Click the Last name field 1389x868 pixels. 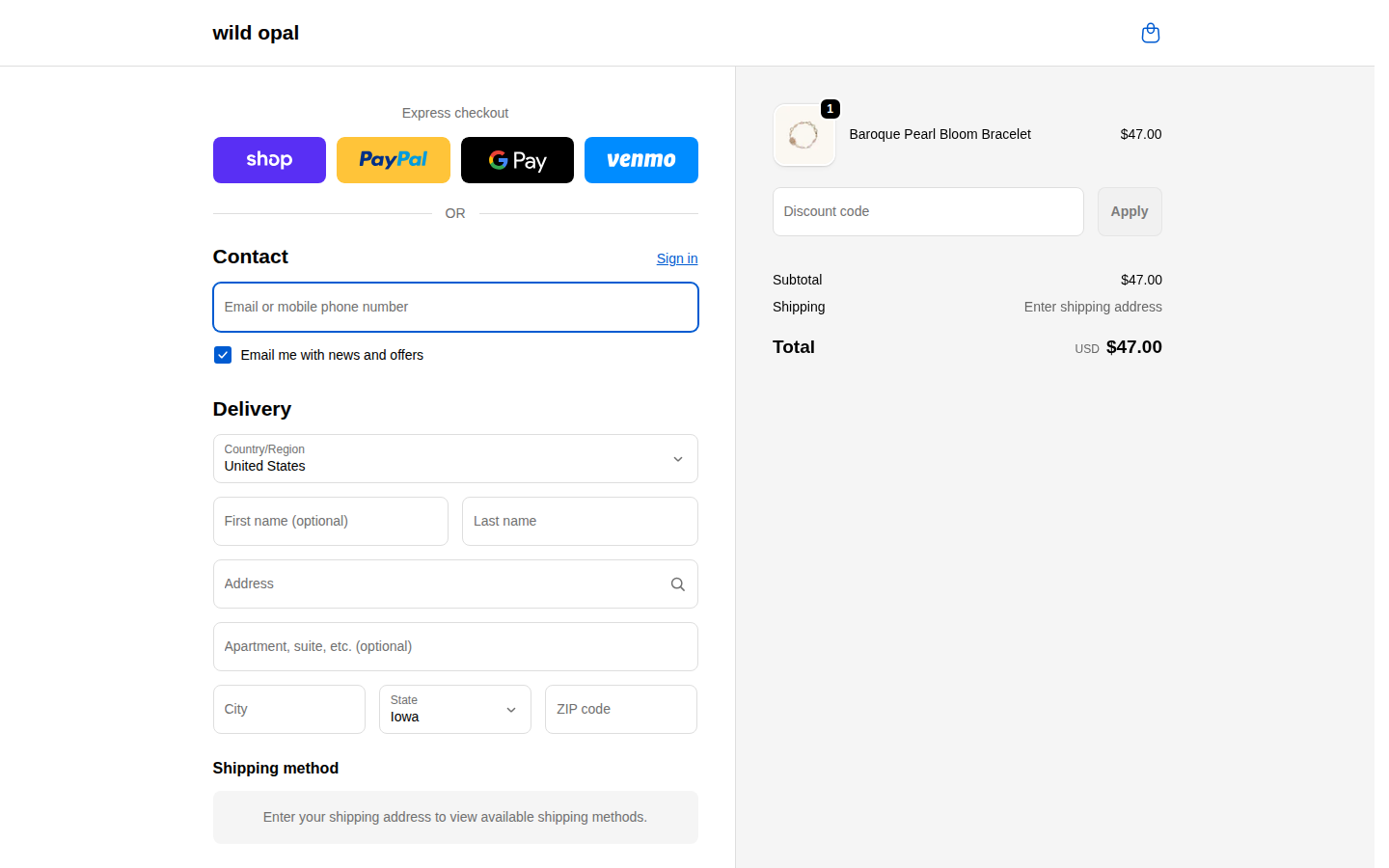point(580,521)
